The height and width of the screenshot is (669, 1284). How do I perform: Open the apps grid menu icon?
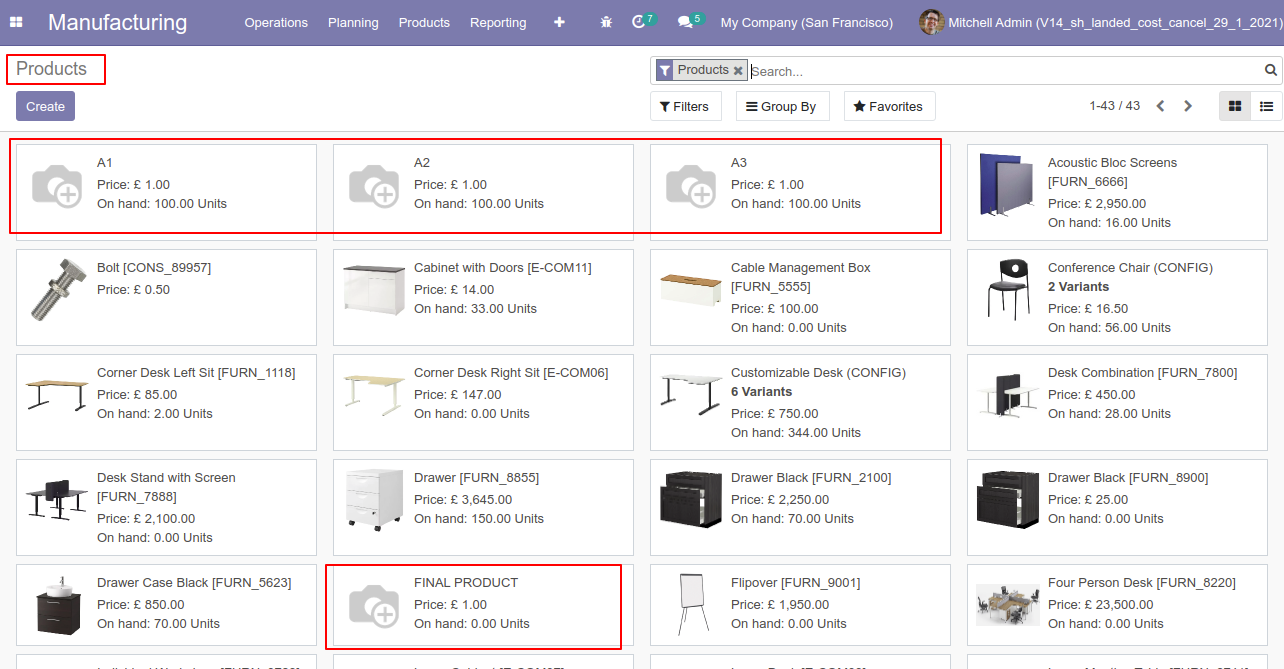tap(16, 22)
